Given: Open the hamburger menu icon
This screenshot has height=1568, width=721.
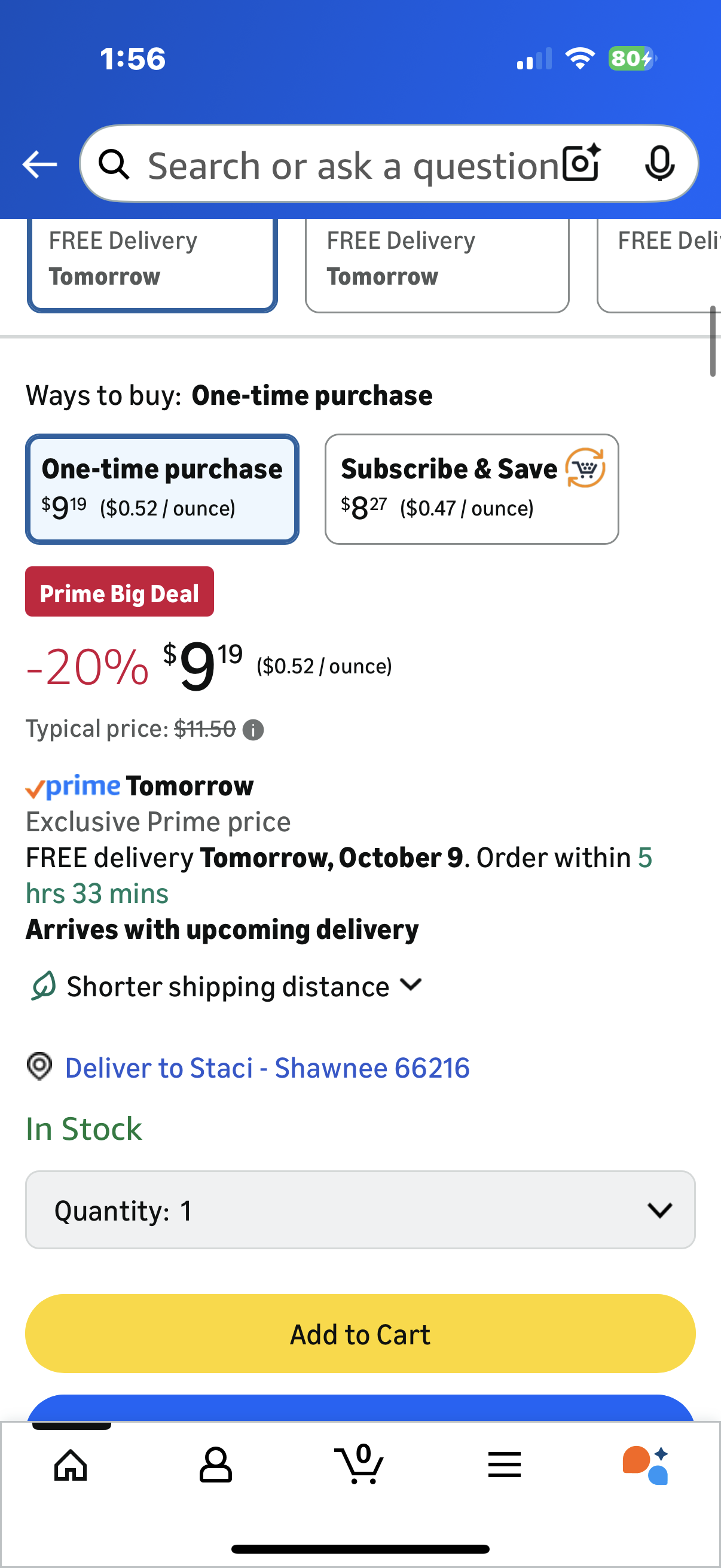Looking at the screenshot, I should tap(504, 1464).
